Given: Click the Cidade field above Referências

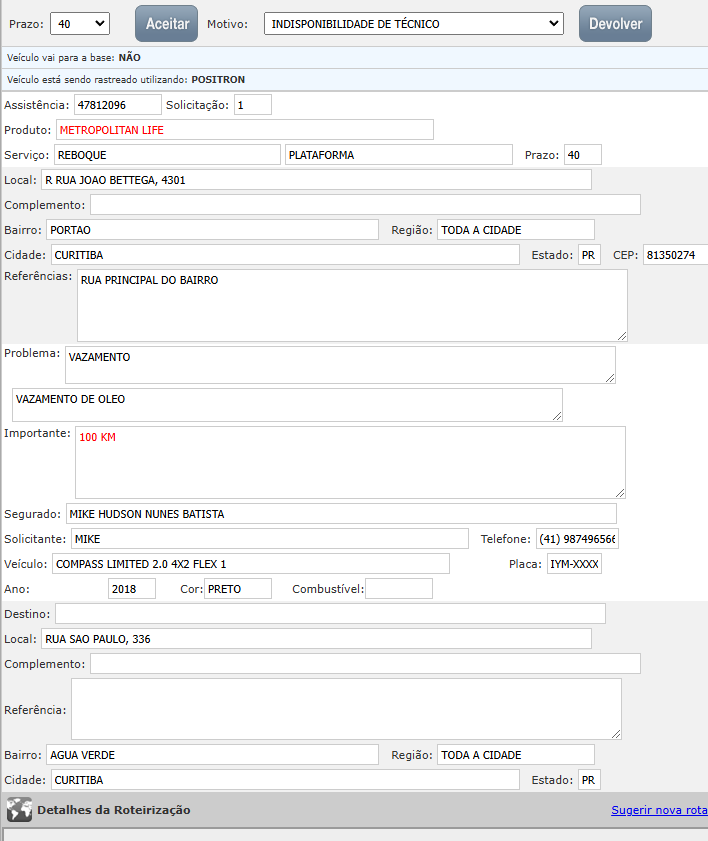Looking at the screenshot, I should tap(285, 255).
